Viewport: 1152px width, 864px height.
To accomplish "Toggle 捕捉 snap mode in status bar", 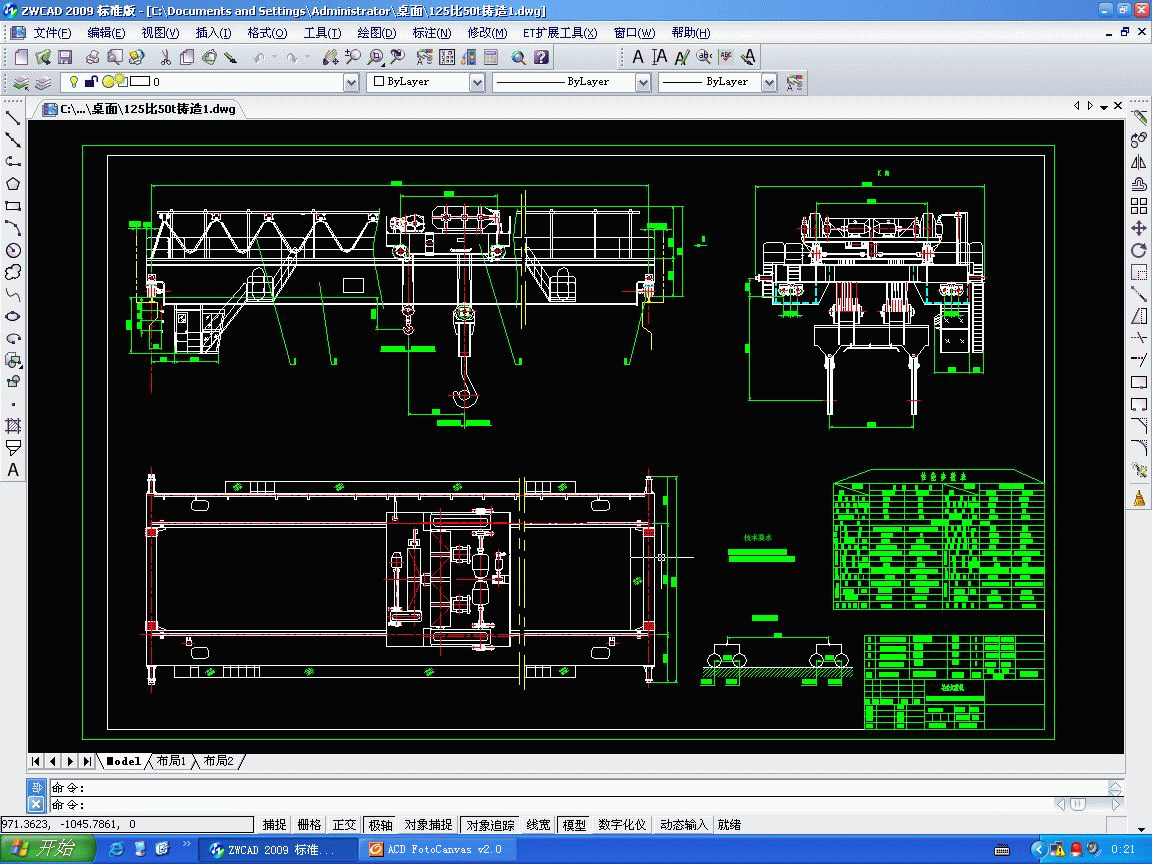I will coord(274,825).
